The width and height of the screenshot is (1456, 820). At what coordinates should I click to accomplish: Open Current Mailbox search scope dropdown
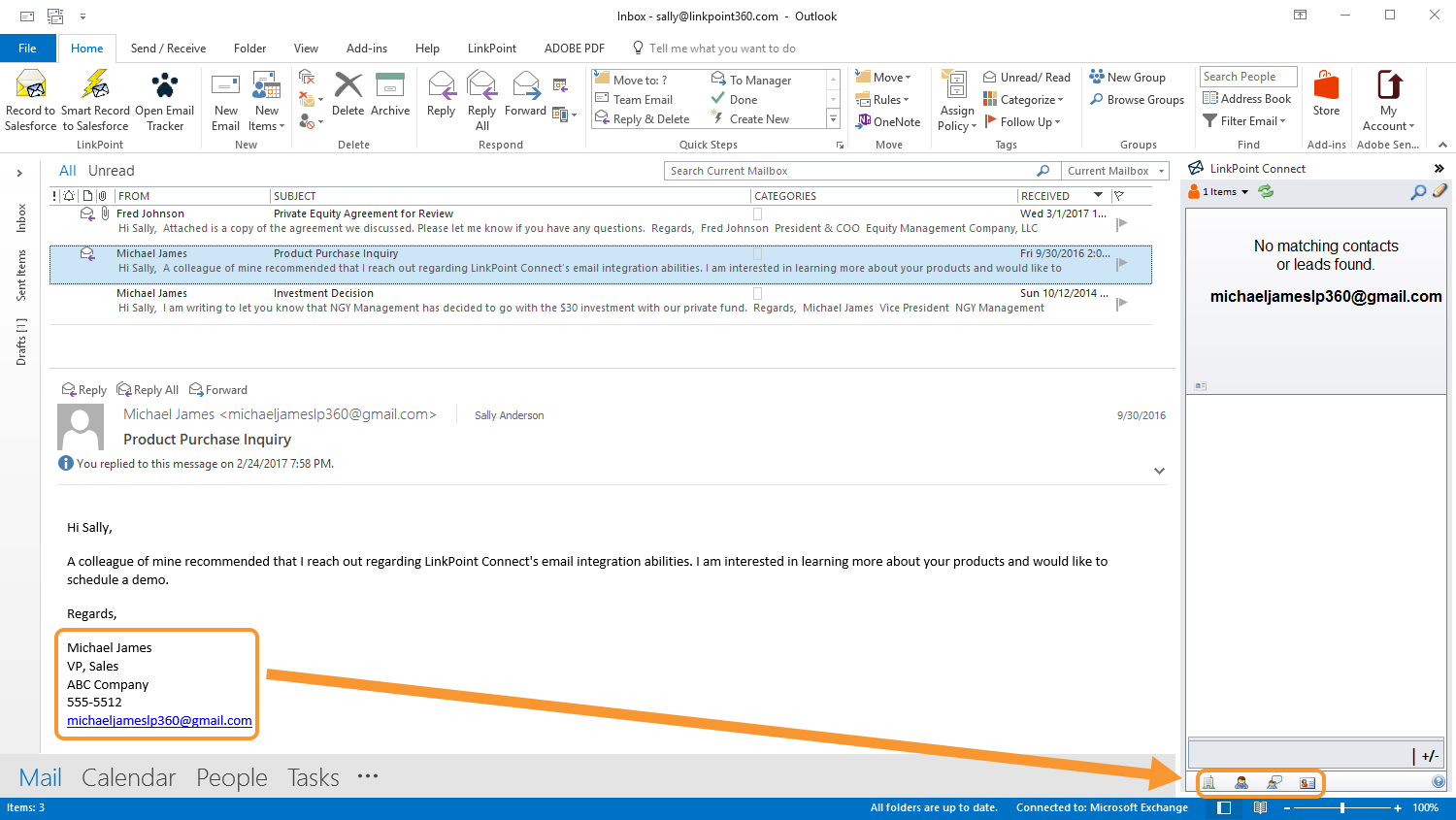(1114, 171)
